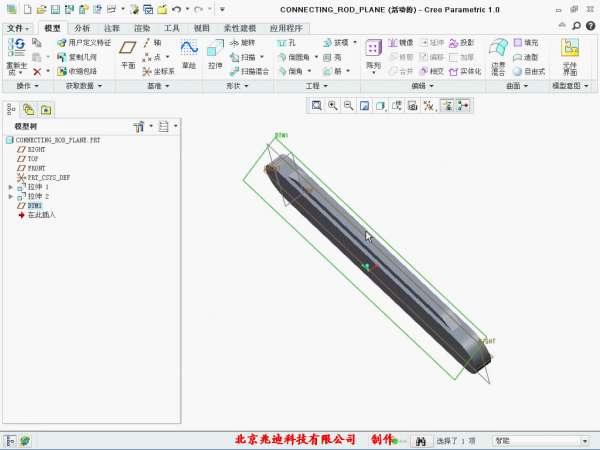
Task: Switch to the 视图 (View) tab
Action: click(202, 28)
